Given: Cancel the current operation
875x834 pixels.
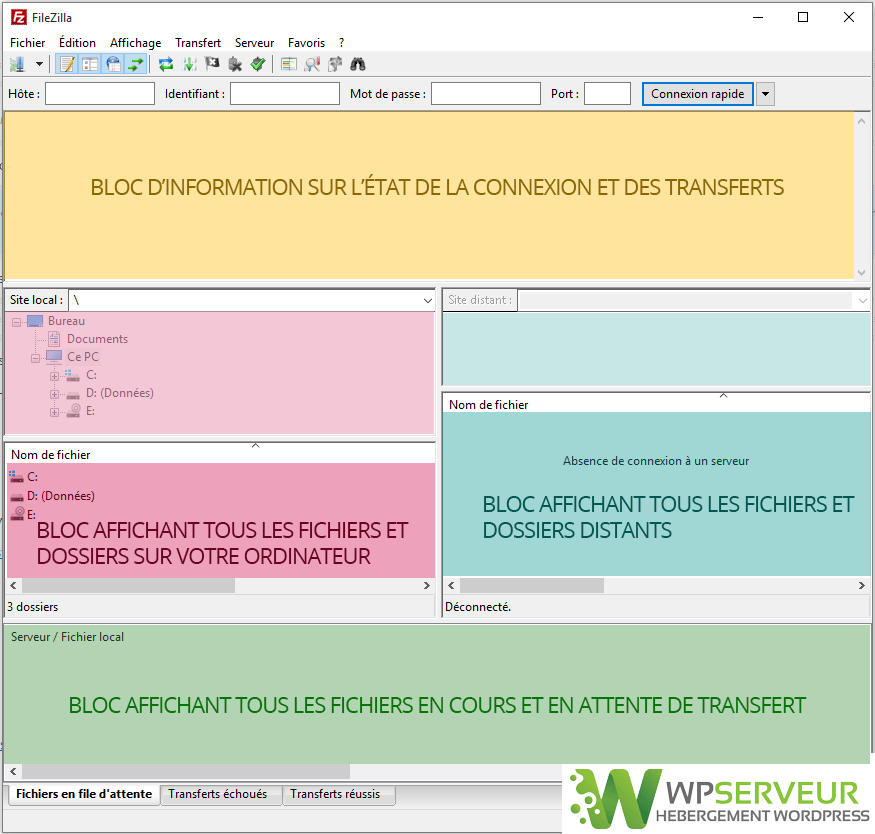Looking at the screenshot, I should [212, 64].
